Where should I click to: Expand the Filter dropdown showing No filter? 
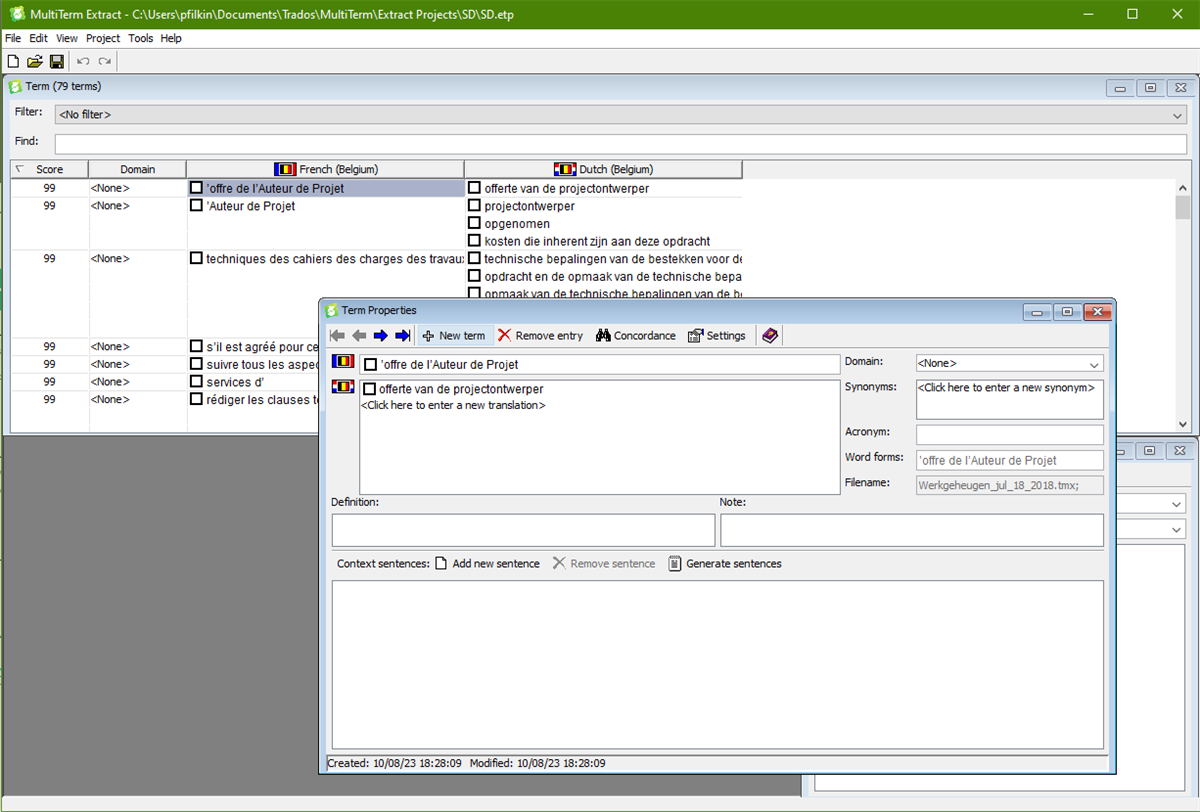1177,115
